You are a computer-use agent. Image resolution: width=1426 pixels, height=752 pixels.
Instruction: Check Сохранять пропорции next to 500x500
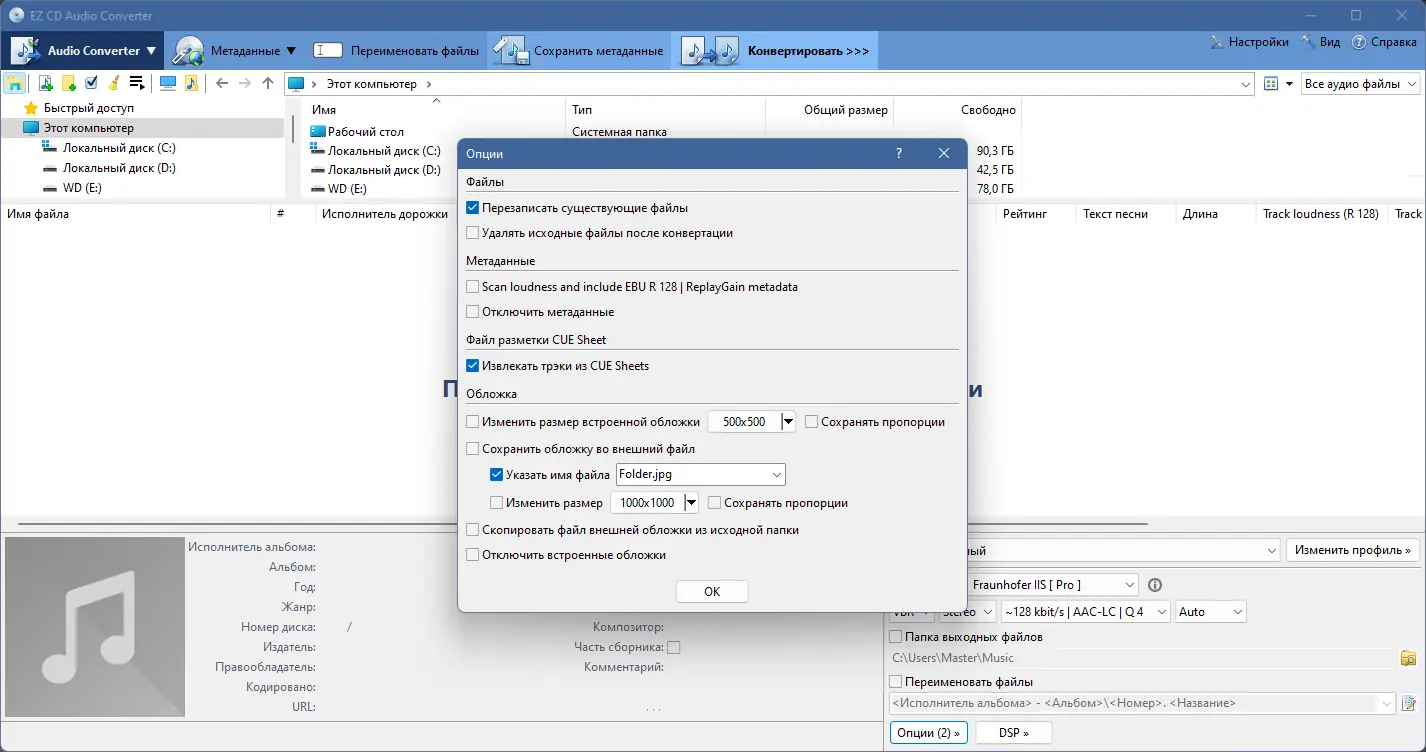[x=812, y=422]
